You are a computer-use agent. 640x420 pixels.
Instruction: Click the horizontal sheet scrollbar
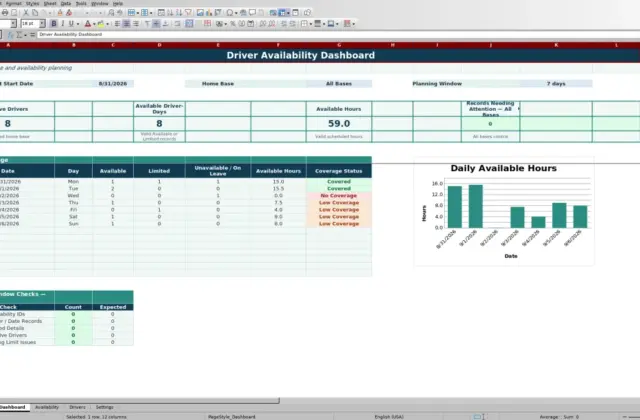pyautogui.click(x=140, y=400)
